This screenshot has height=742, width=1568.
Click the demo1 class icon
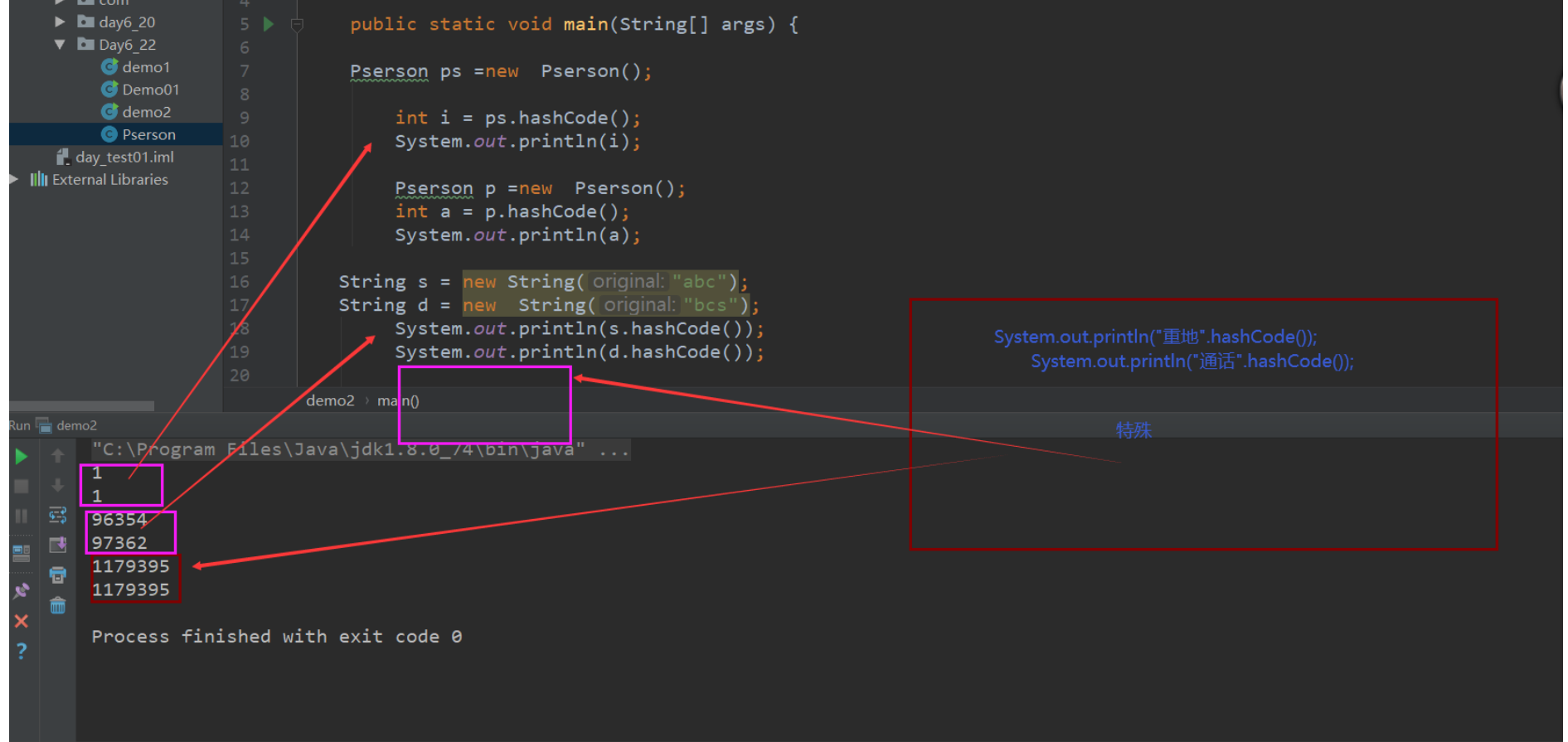109,66
